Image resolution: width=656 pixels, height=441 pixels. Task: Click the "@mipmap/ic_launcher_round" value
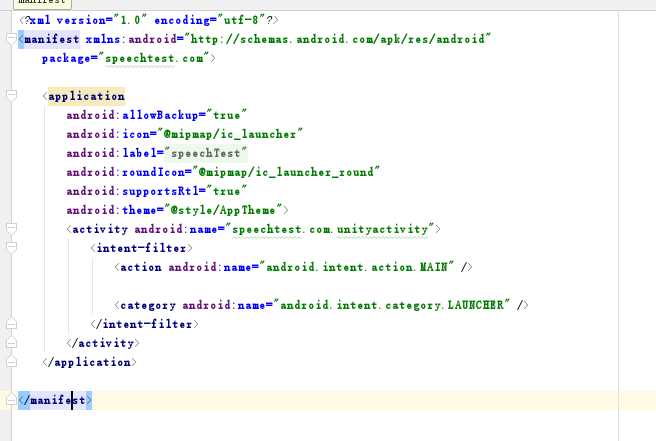pos(286,172)
